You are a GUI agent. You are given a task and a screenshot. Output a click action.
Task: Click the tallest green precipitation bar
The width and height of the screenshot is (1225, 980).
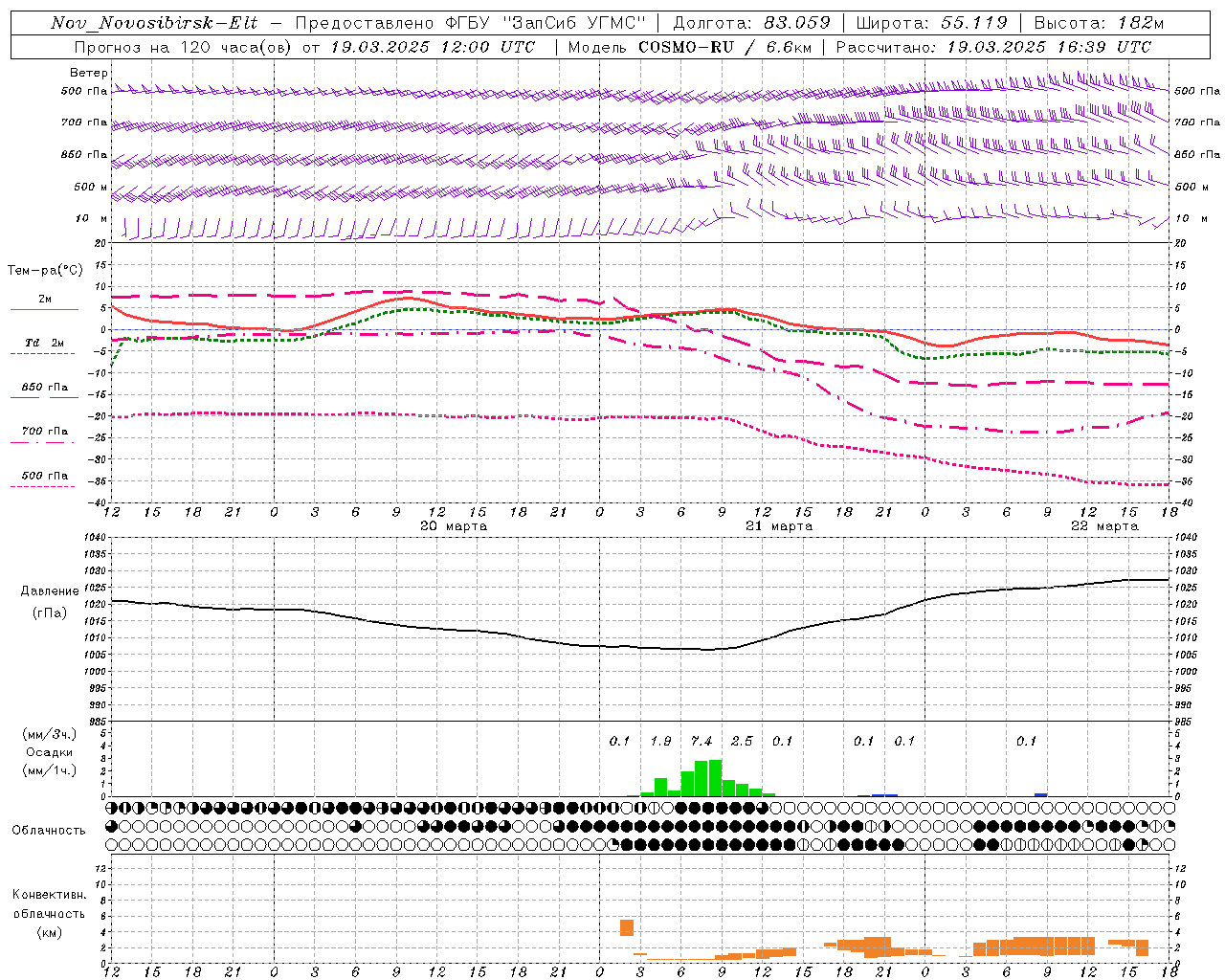pos(715,778)
